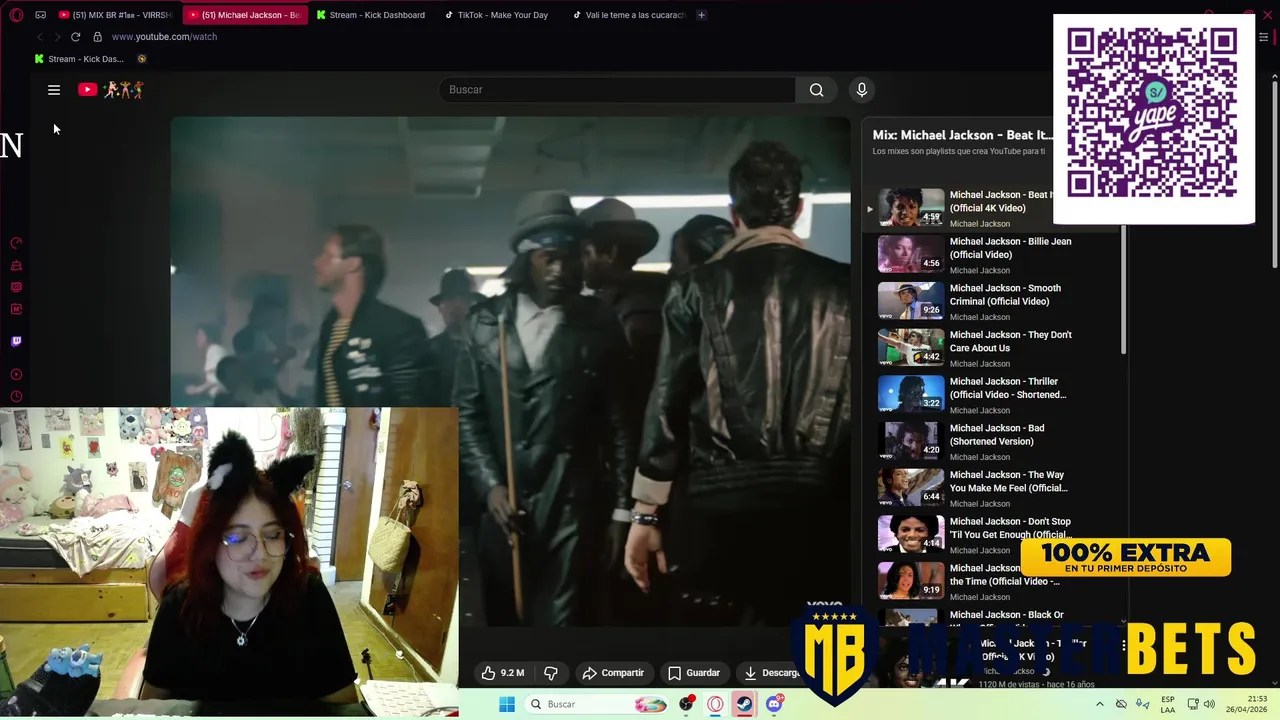Open the Player sidebar icon

[16, 375]
